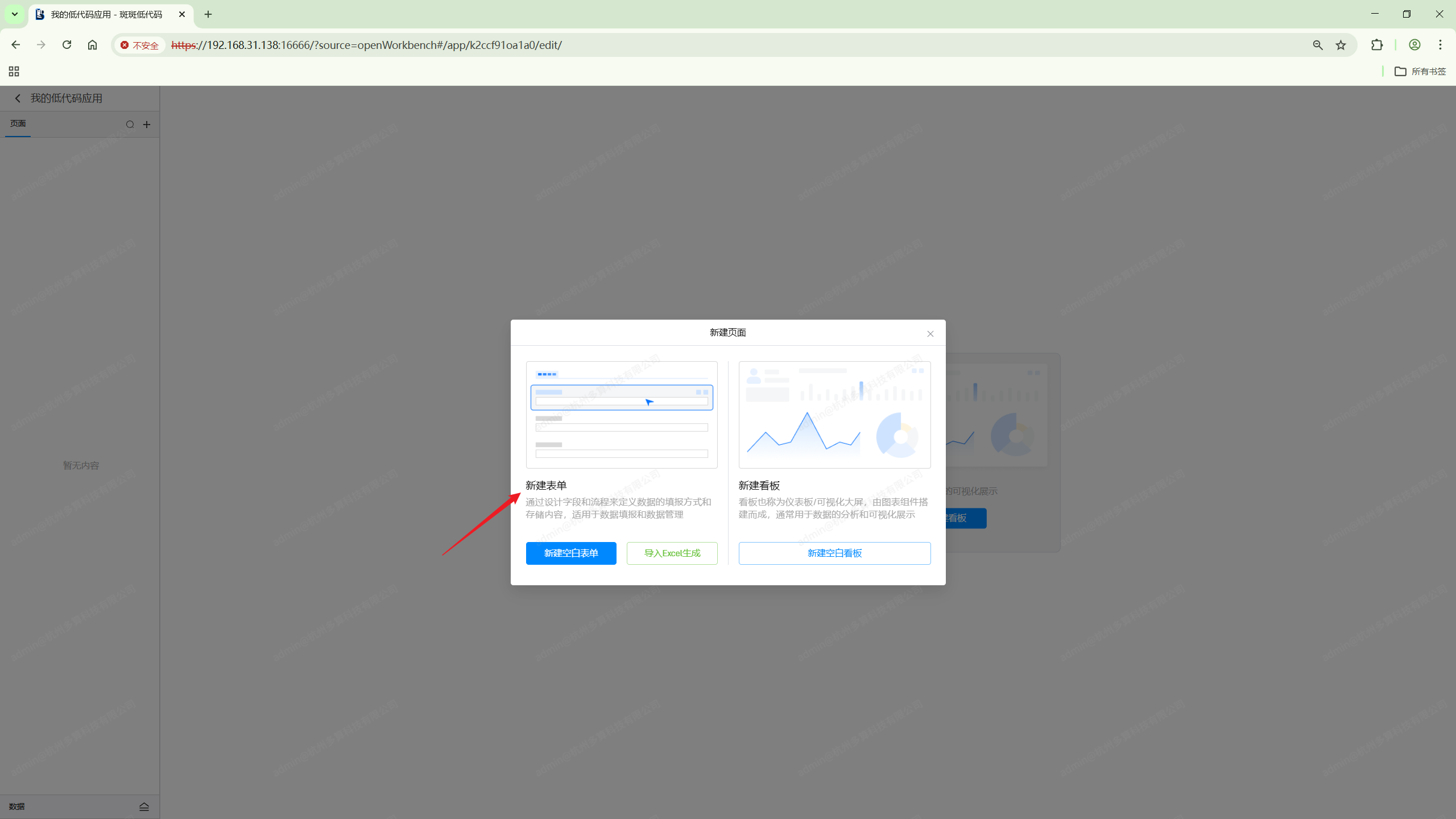Open the tab search dropdown arrow

click(15, 14)
